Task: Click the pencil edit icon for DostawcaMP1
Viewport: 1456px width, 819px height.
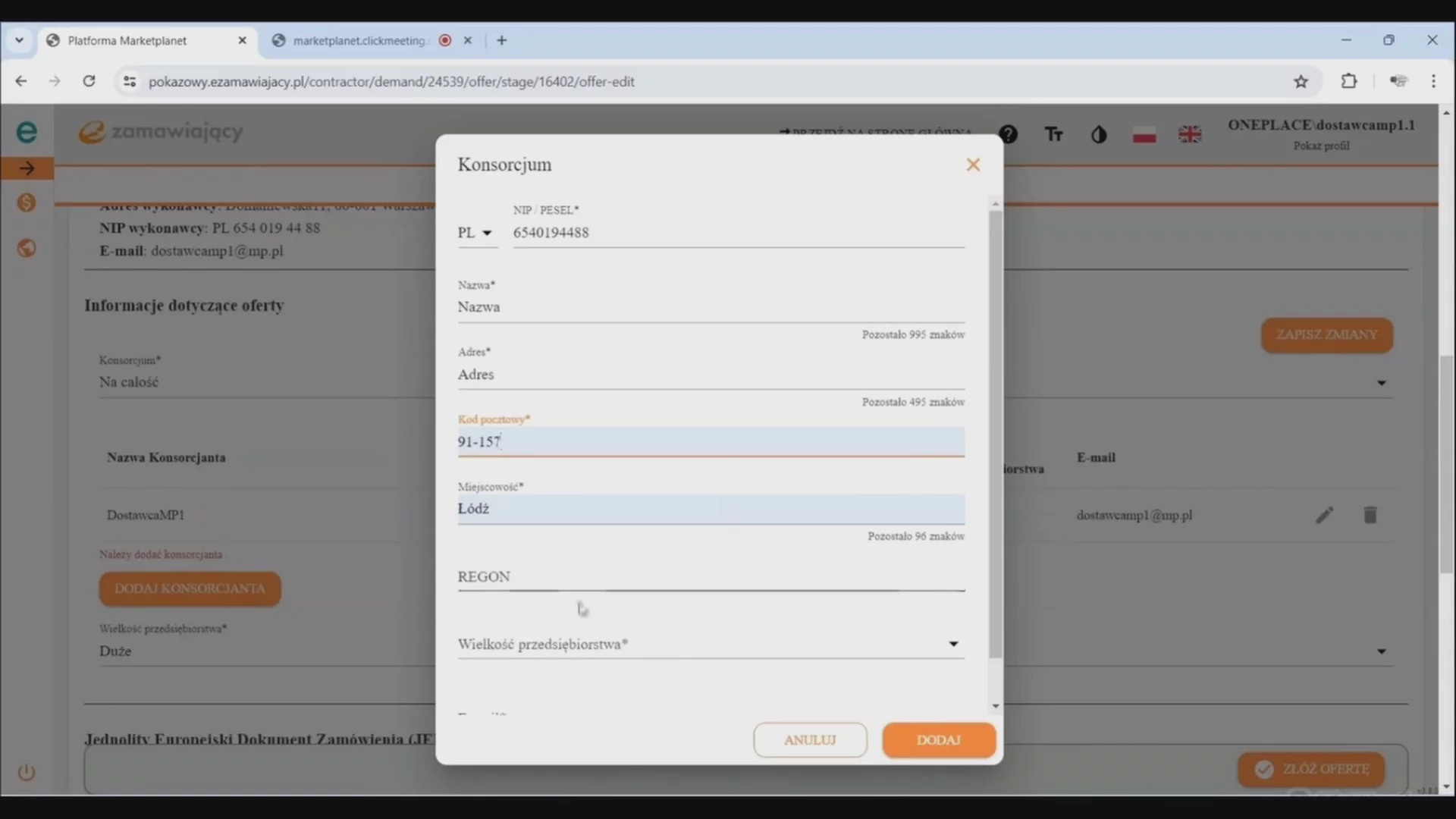Action: tap(1324, 516)
